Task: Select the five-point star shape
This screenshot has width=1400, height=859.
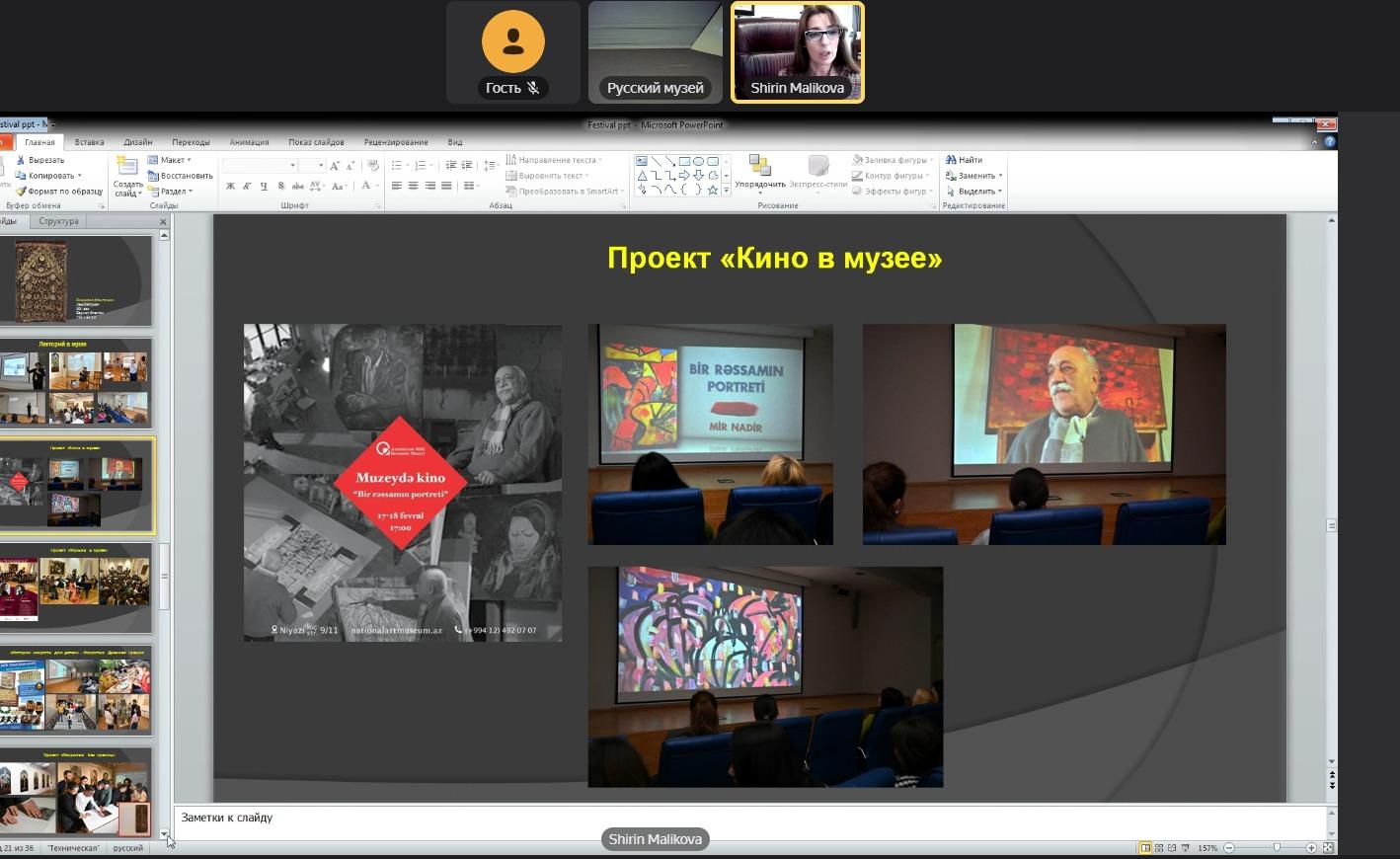Action: pos(713,190)
